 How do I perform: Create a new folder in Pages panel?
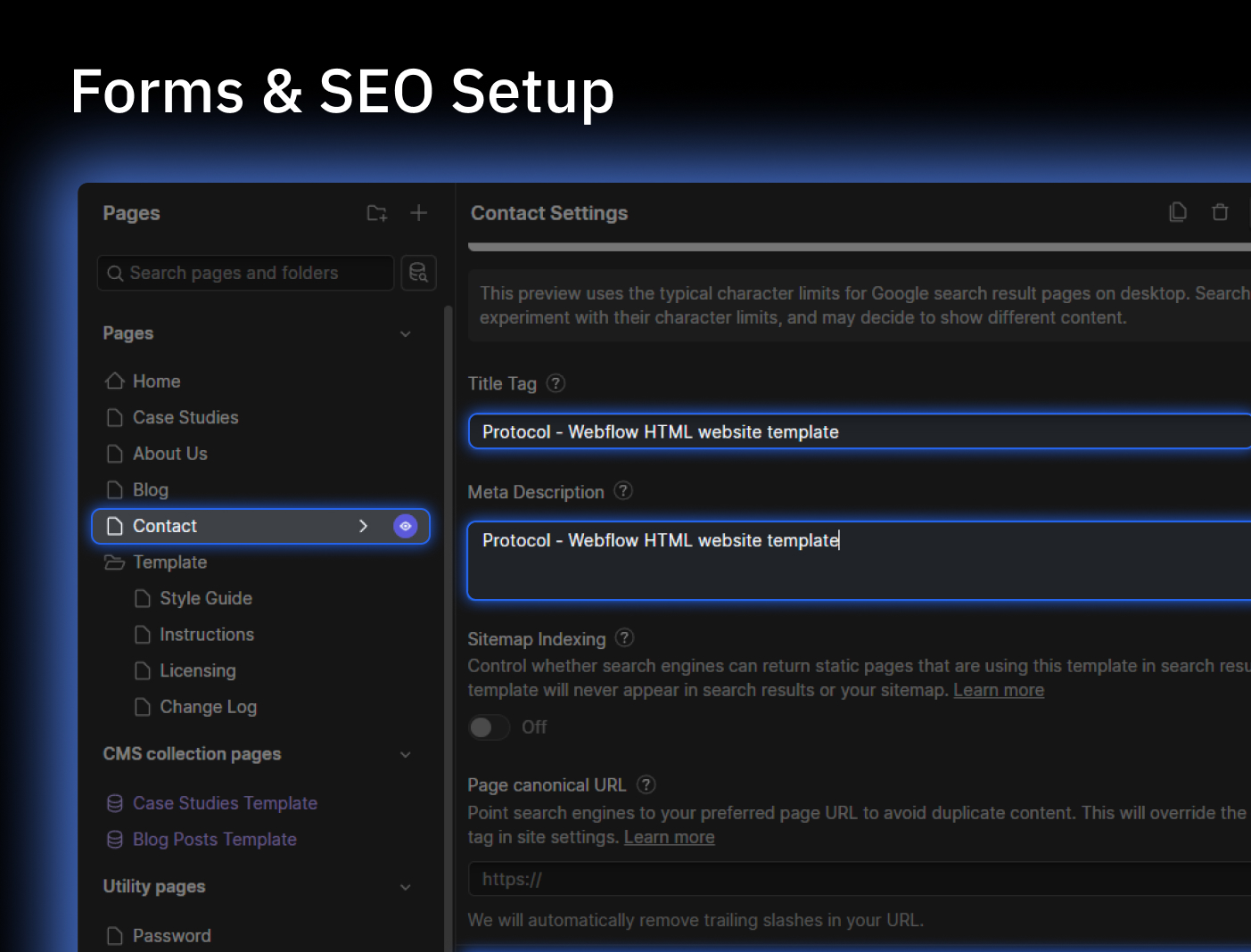(376, 212)
